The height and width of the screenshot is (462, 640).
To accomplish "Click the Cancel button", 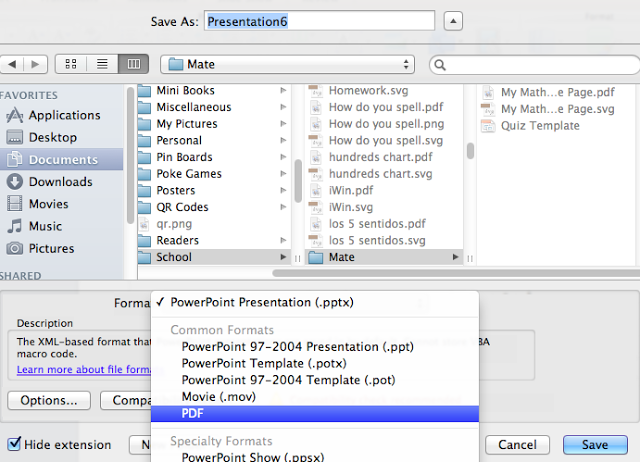I will coord(517,444).
